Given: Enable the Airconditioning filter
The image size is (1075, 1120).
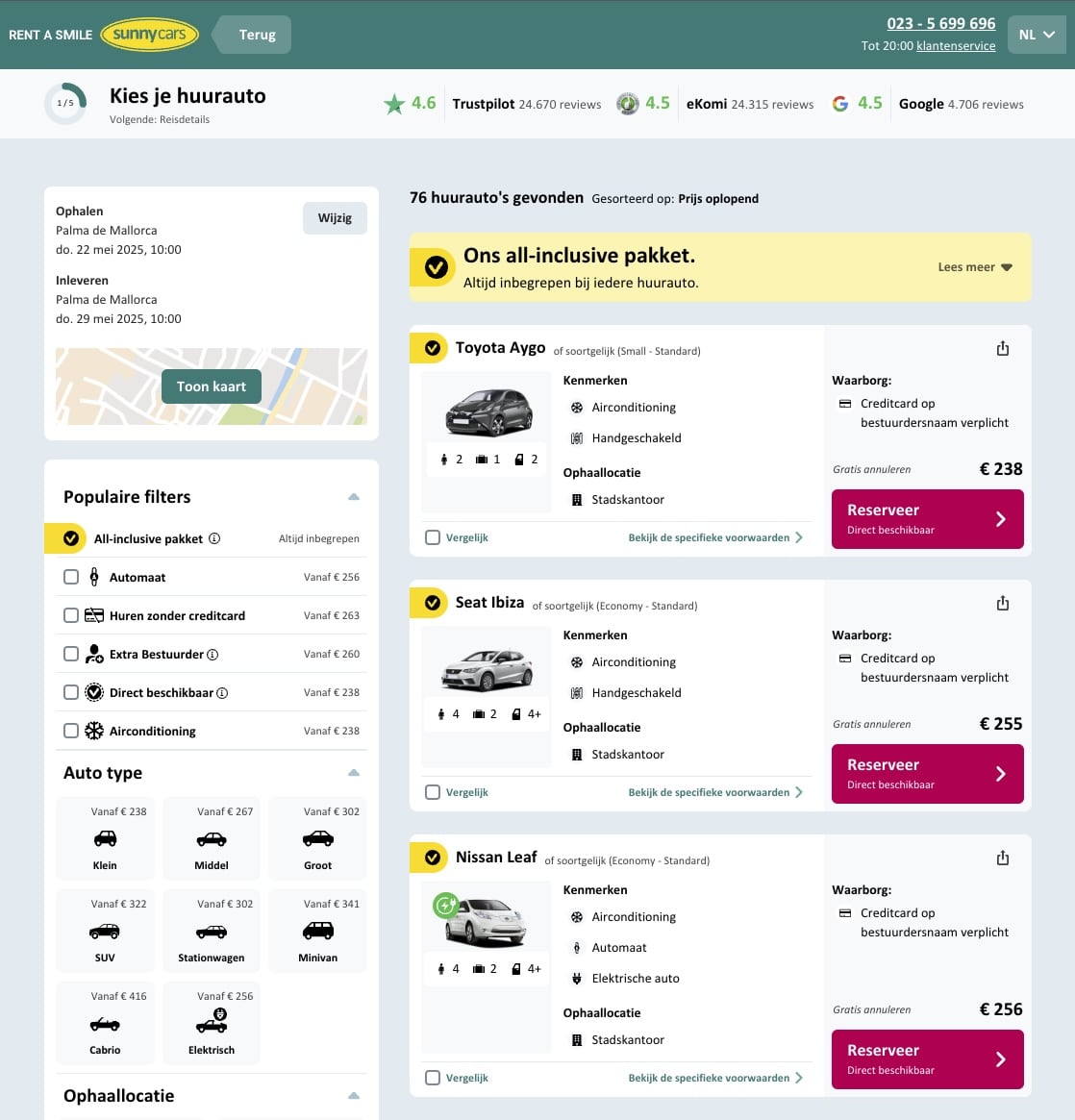Looking at the screenshot, I should 71,731.
